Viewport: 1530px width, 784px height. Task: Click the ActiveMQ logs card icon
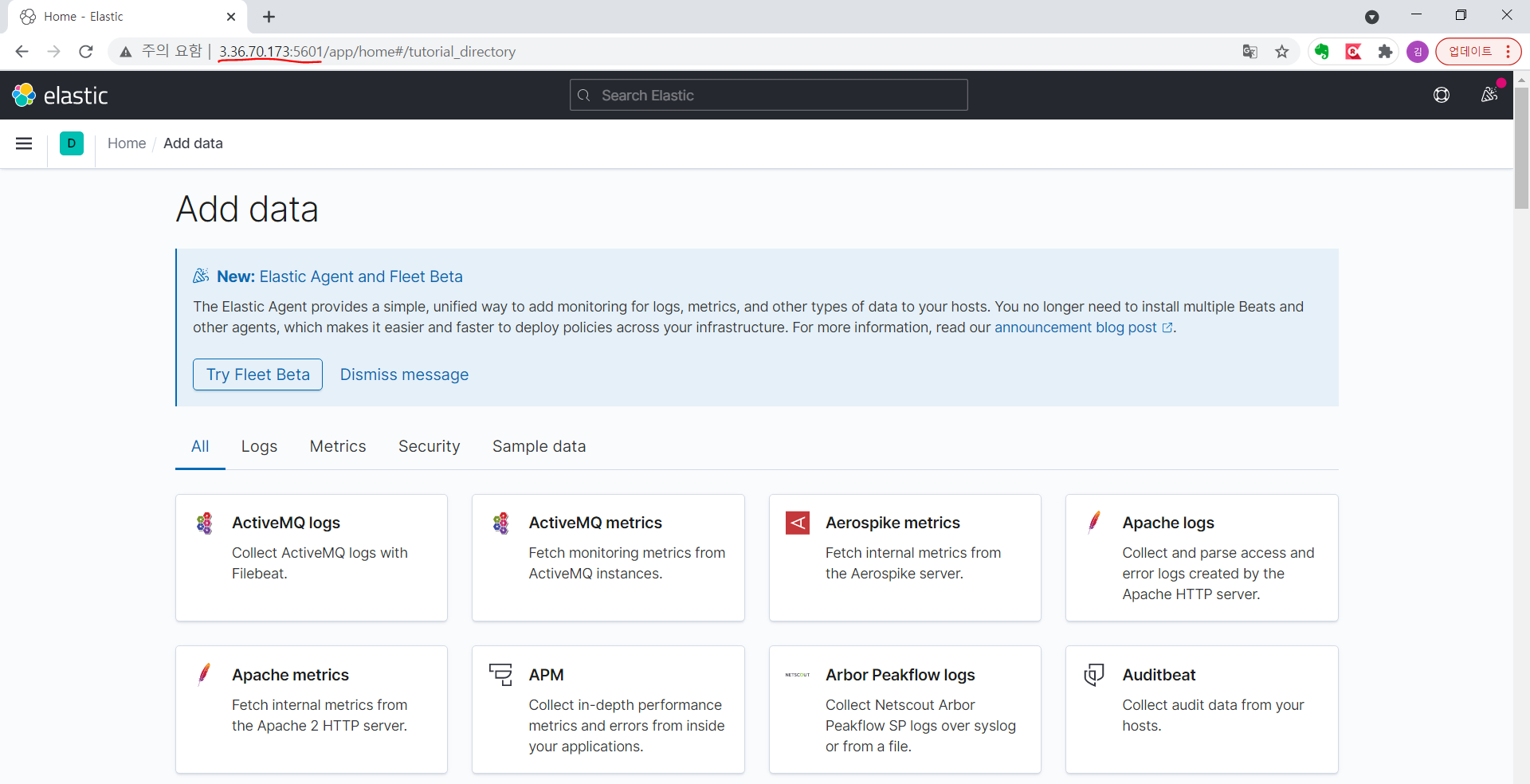pyautogui.click(x=205, y=523)
